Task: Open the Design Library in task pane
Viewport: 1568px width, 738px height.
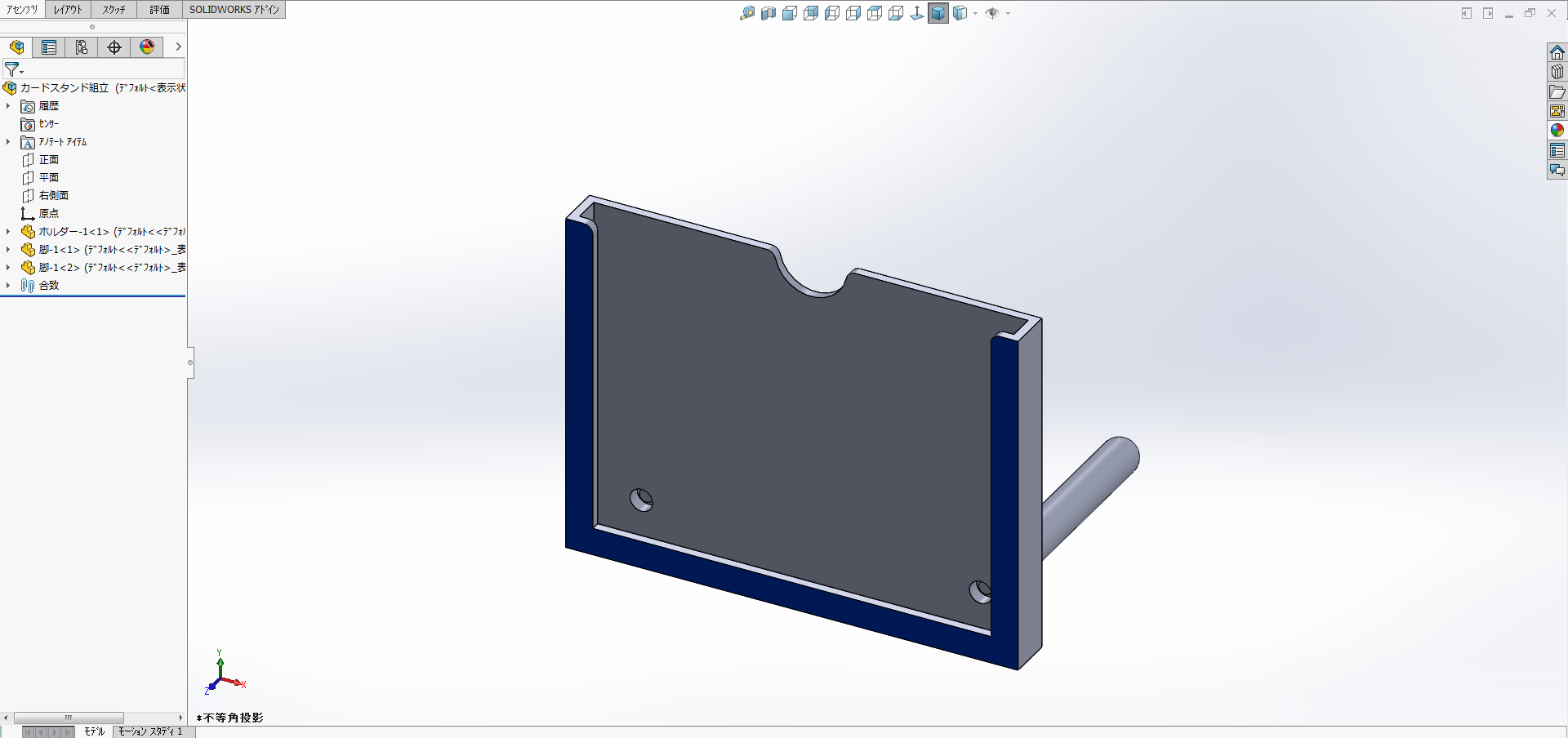Action: 1557,72
